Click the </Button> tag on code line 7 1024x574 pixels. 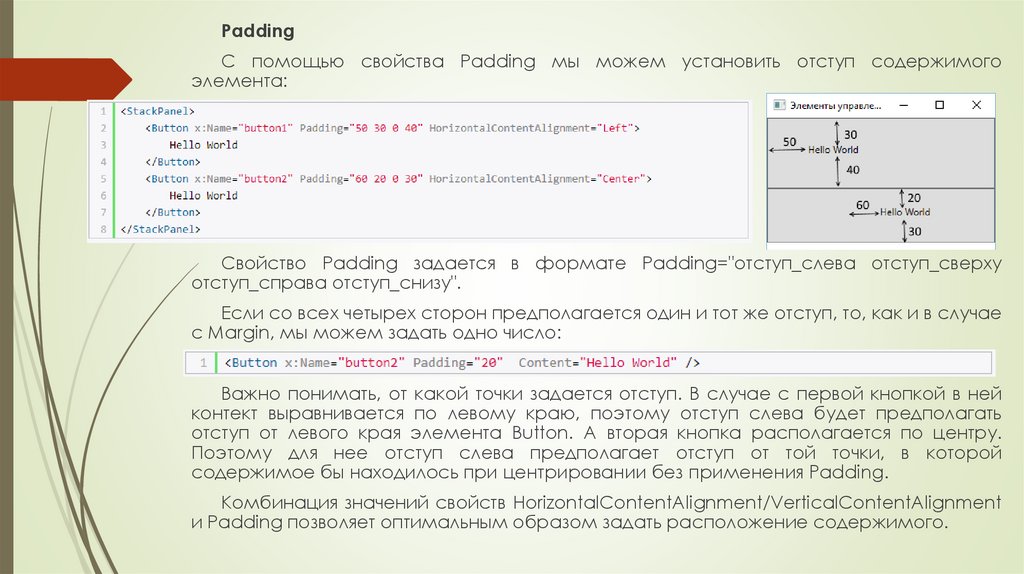[x=173, y=213]
